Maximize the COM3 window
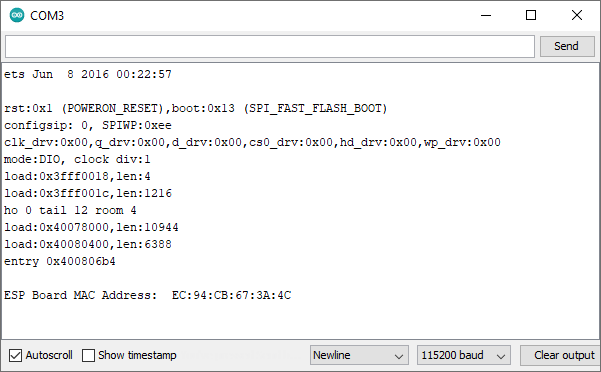The image size is (601, 372). [x=531, y=15]
